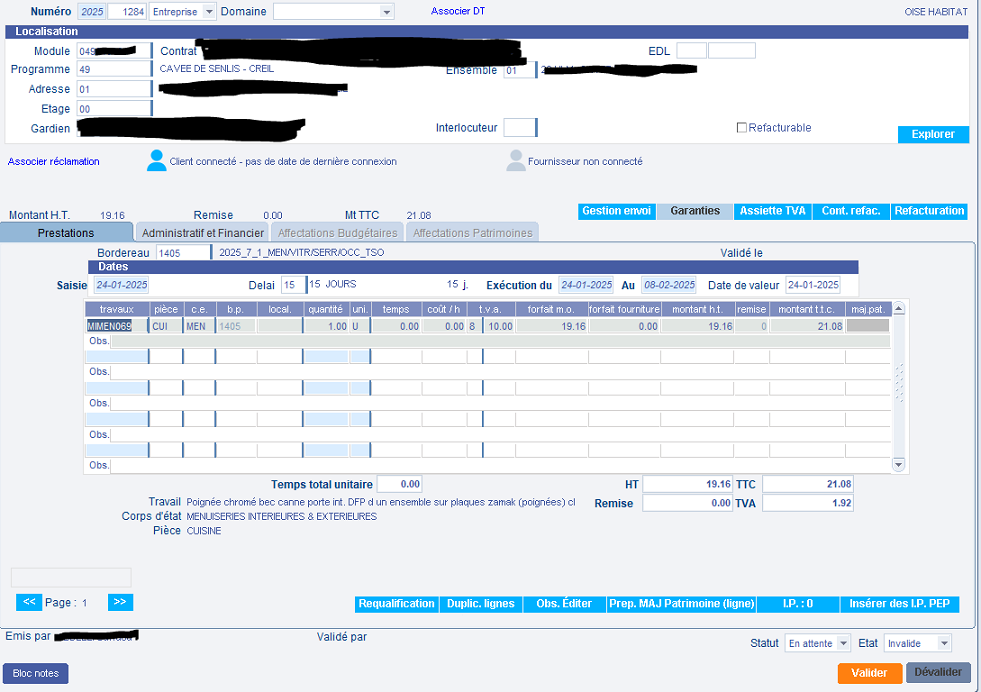Open the Entreprise dropdown
Viewport: 981px width, 692px height.
point(208,12)
